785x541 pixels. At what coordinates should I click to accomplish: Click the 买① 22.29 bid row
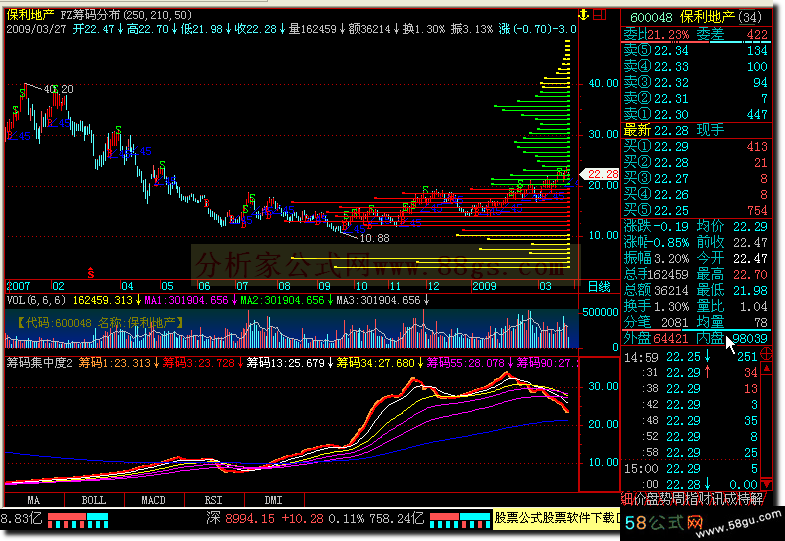(696, 147)
